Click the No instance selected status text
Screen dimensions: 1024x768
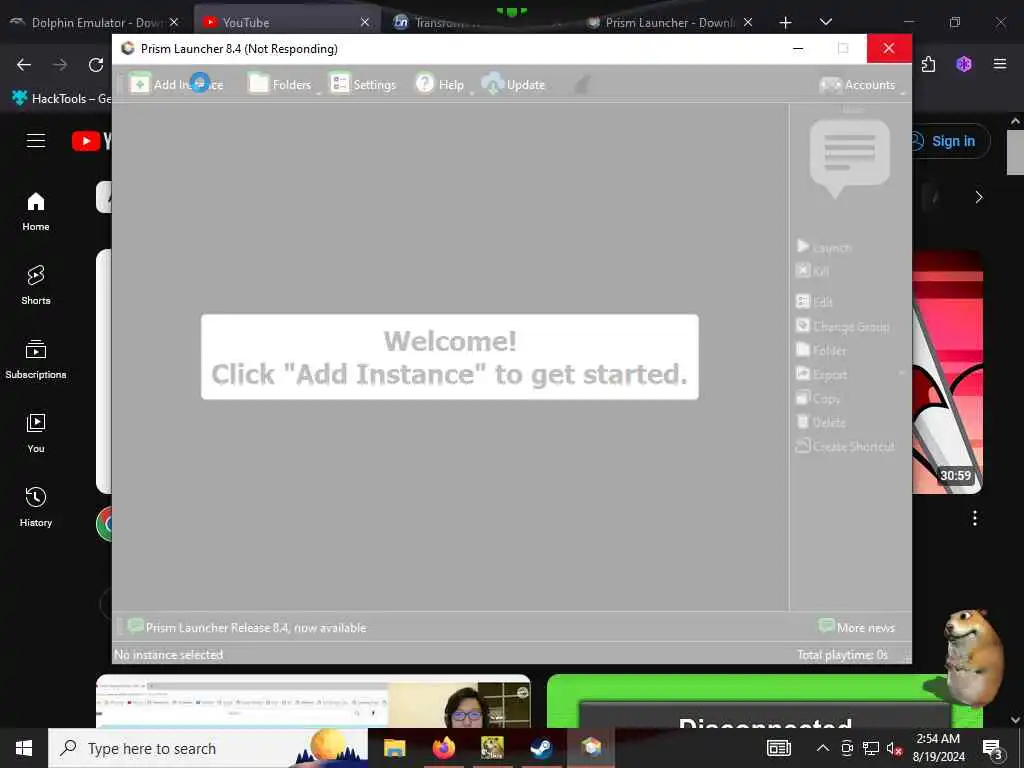[168, 654]
